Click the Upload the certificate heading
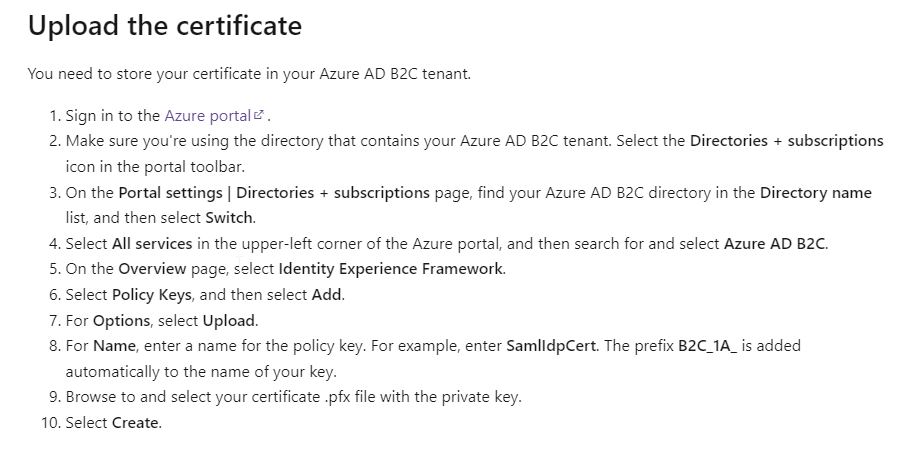The height and width of the screenshot is (449, 898). pos(165,25)
